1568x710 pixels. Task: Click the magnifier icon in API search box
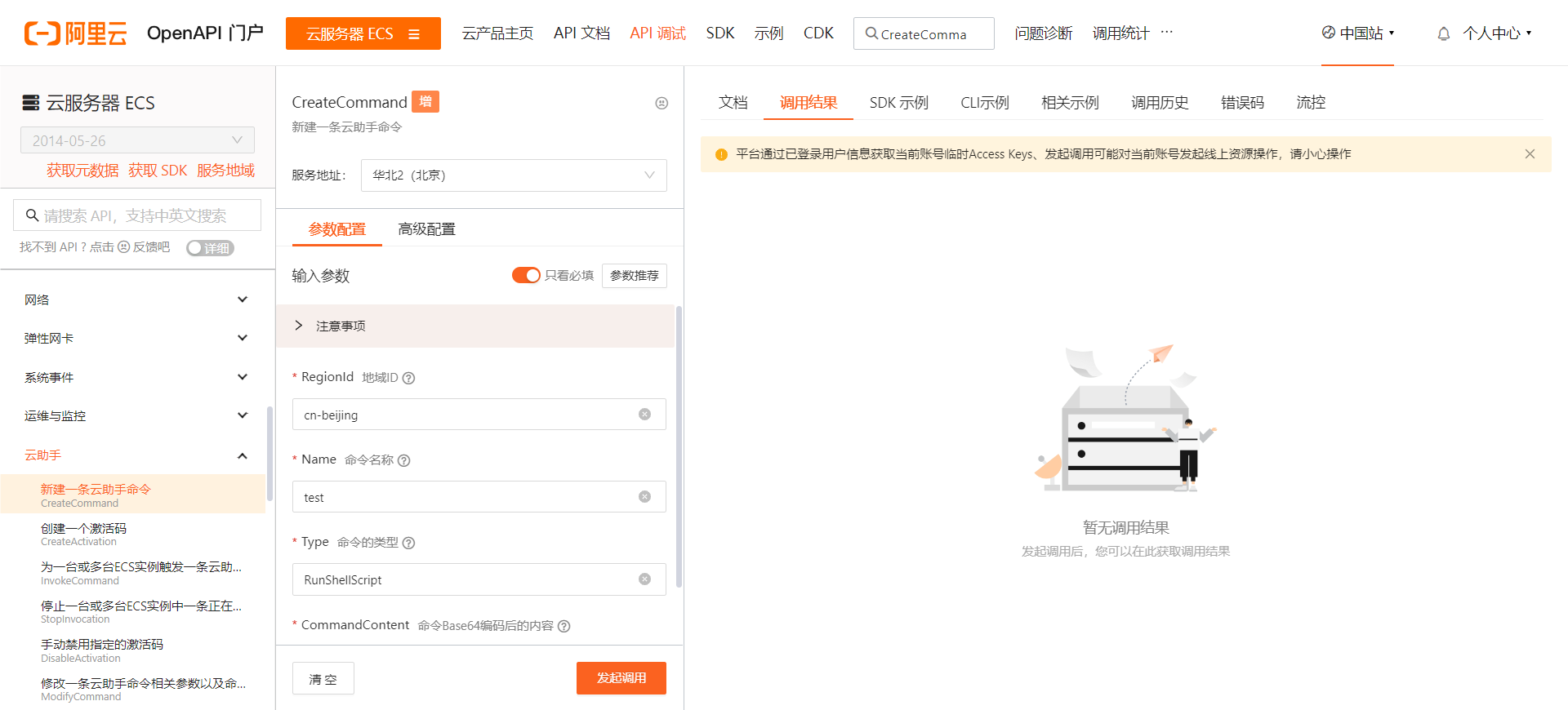[x=33, y=215]
